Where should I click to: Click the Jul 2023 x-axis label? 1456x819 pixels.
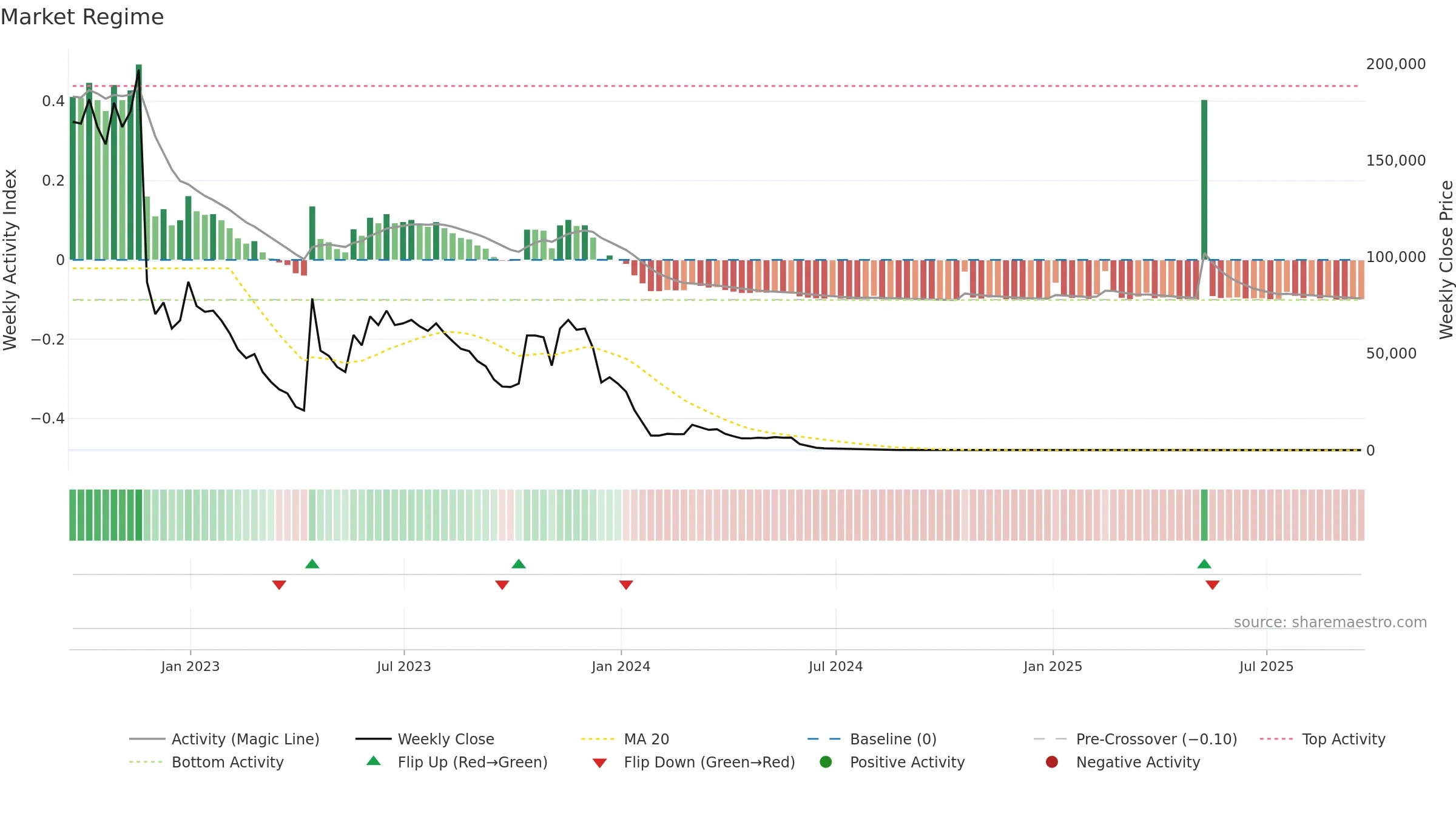(x=404, y=667)
